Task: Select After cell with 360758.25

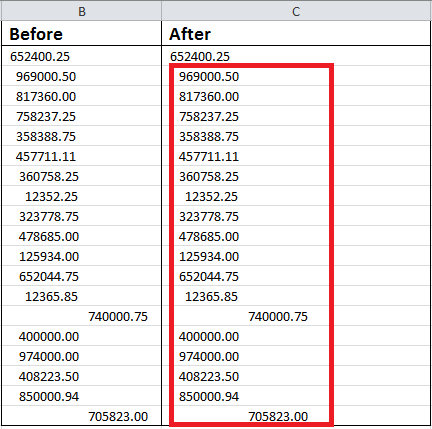Action: click(x=296, y=176)
